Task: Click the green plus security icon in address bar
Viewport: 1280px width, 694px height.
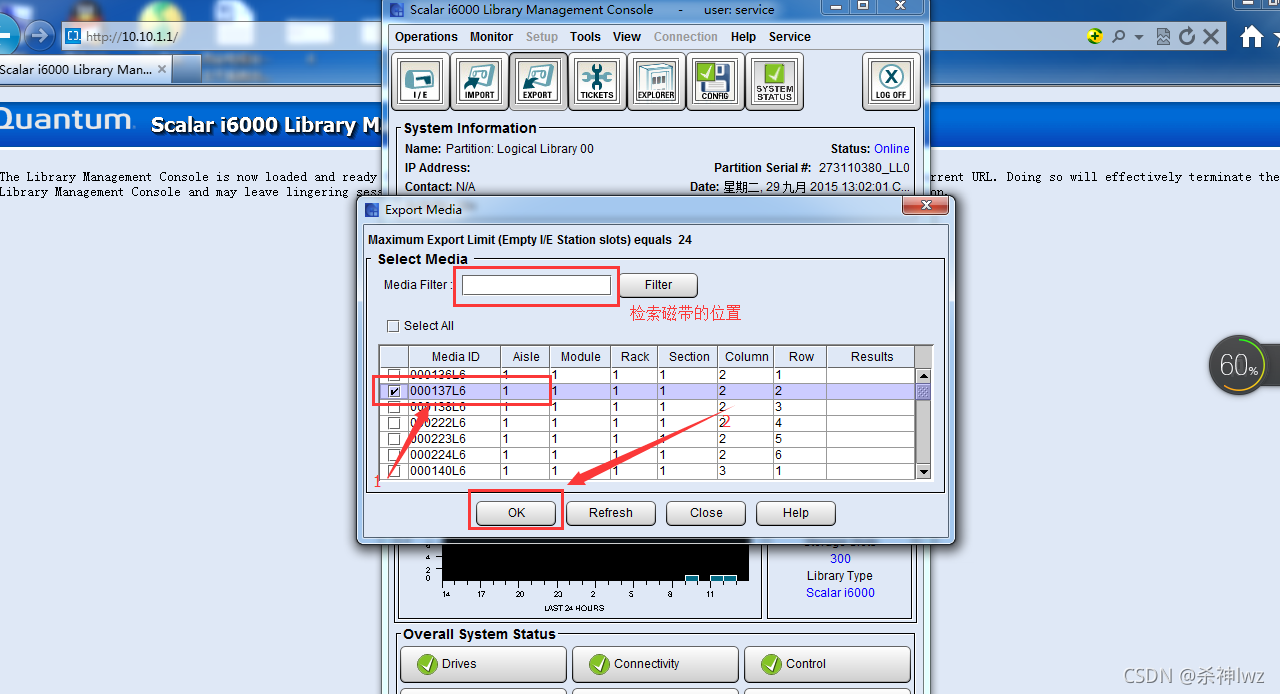Action: click(x=1095, y=37)
